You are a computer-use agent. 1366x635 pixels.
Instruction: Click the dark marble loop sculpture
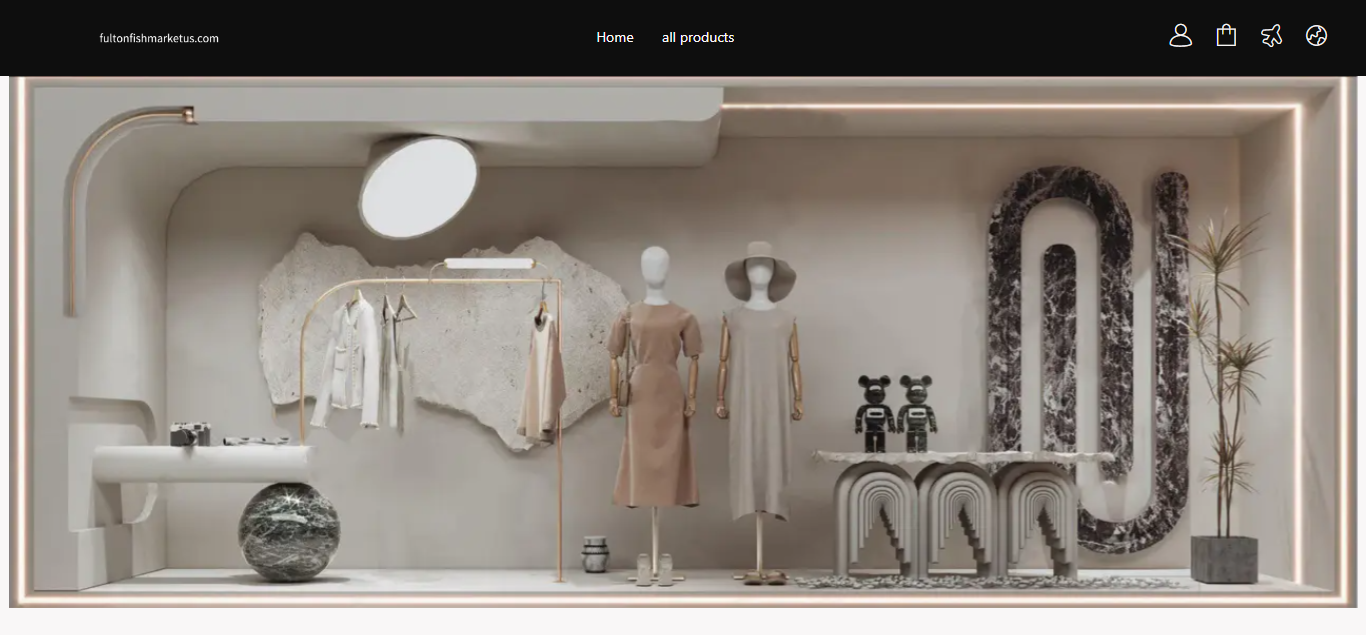pyautogui.click(x=1090, y=350)
